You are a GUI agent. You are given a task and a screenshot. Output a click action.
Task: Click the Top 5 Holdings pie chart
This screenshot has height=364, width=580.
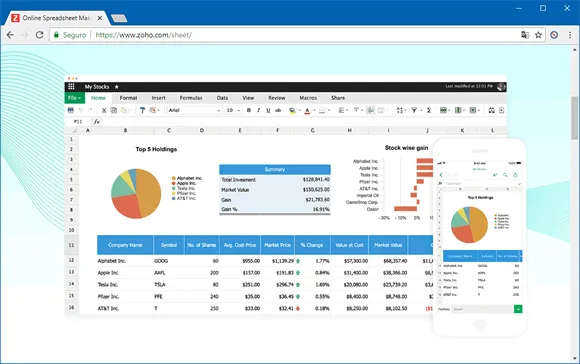coord(136,193)
